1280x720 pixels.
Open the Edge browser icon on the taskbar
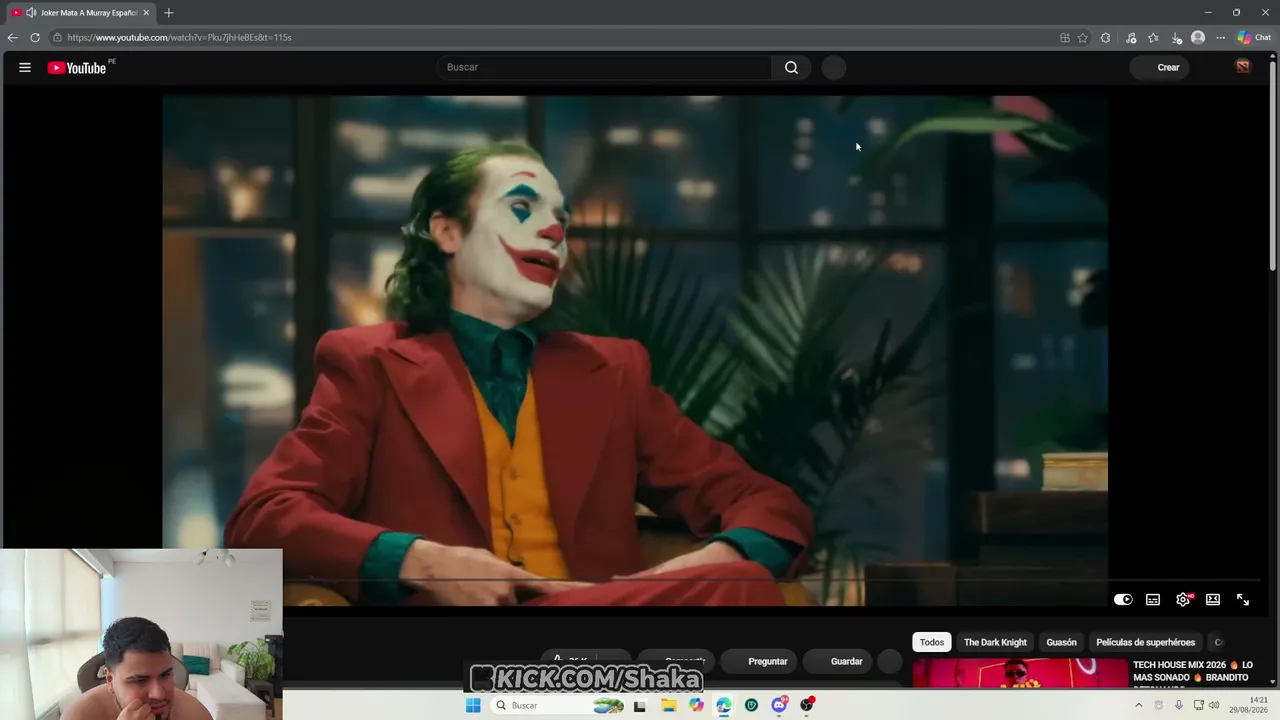pos(723,705)
